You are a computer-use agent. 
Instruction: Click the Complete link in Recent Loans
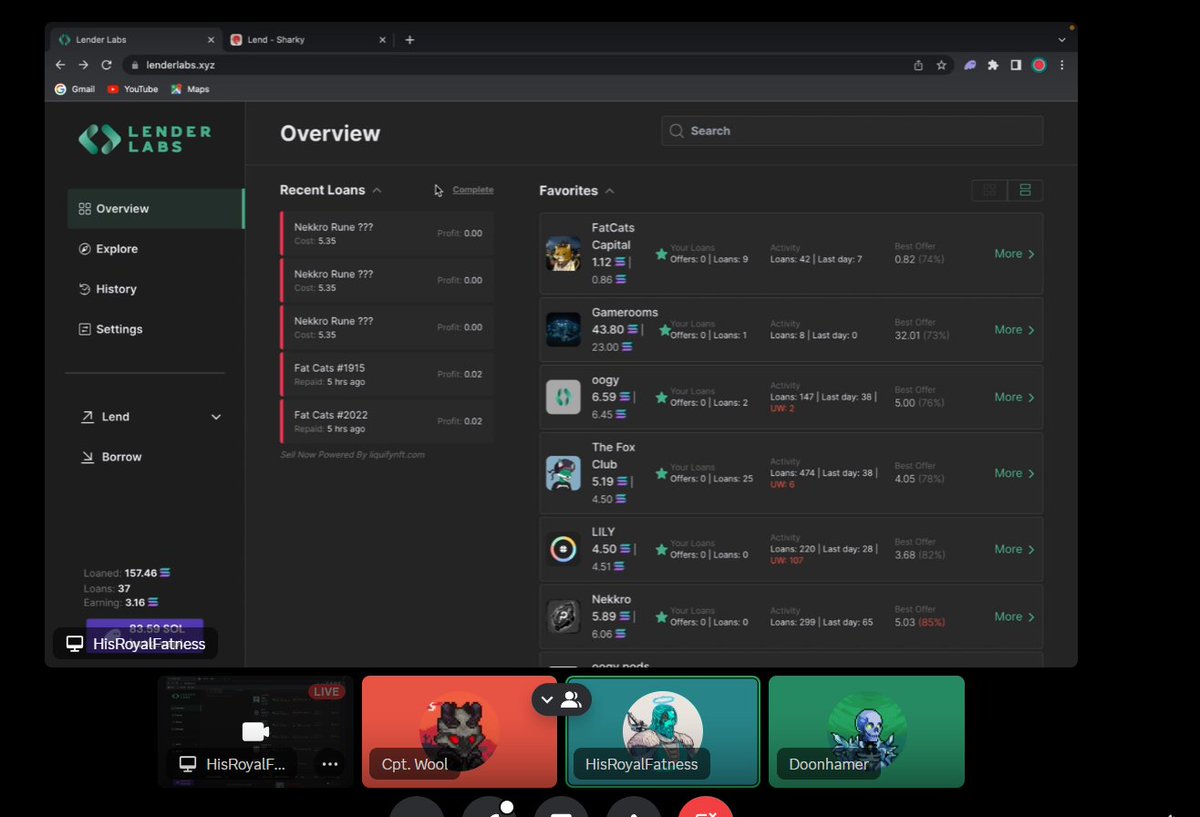point(473,190)
